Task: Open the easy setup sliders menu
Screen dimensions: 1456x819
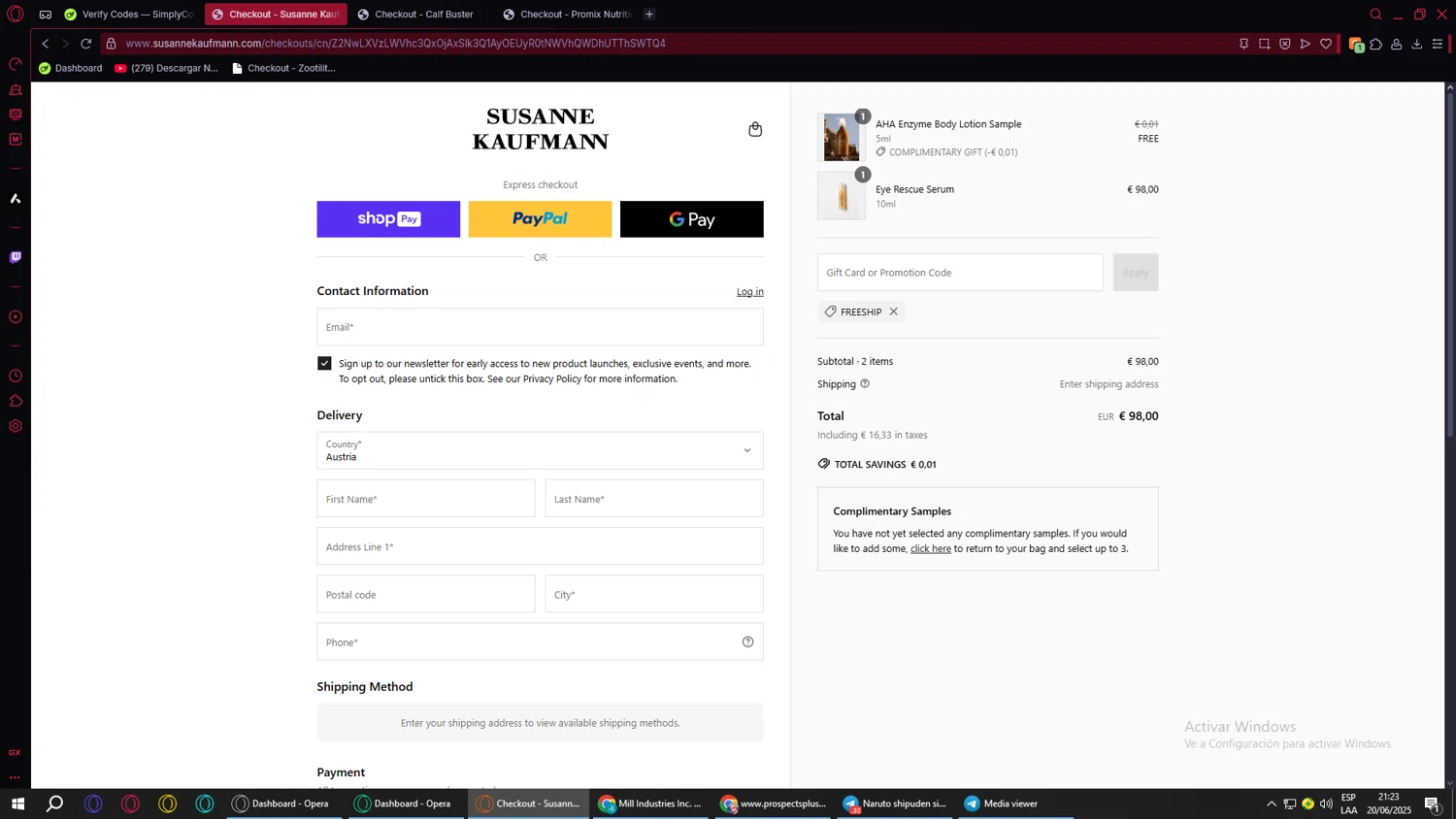Action: point(1438,44)
